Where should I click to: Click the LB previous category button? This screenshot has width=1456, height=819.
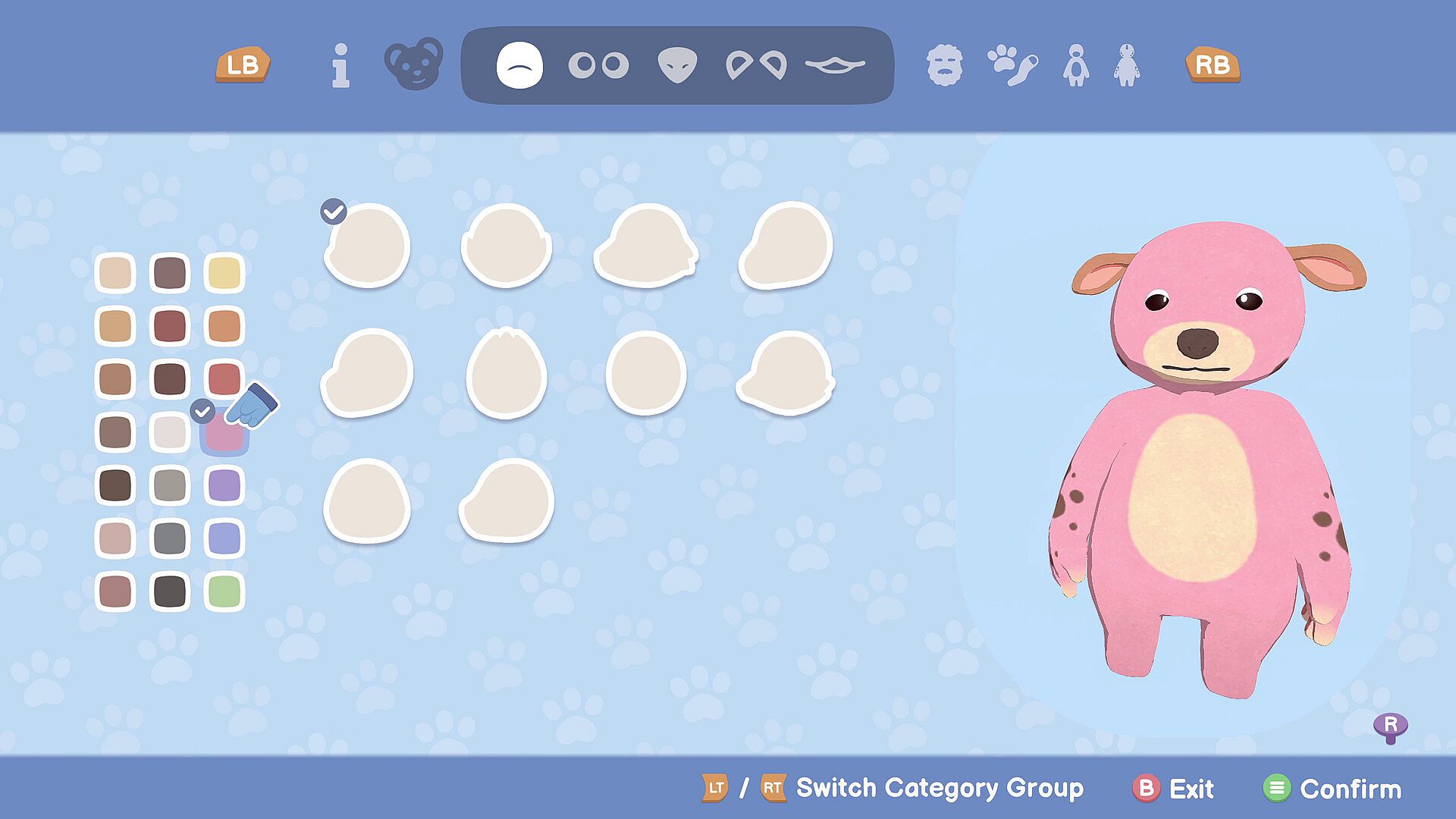tap(243, 66)
